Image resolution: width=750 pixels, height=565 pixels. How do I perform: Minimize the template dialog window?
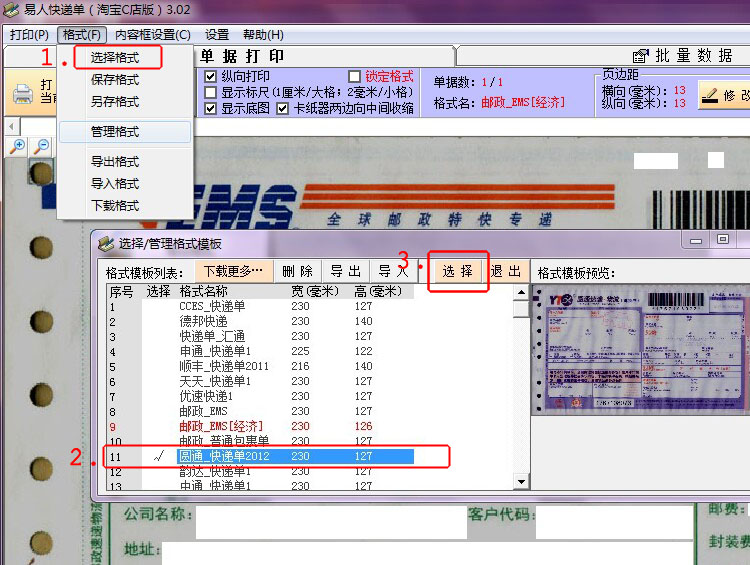click(x=696, y=240)
